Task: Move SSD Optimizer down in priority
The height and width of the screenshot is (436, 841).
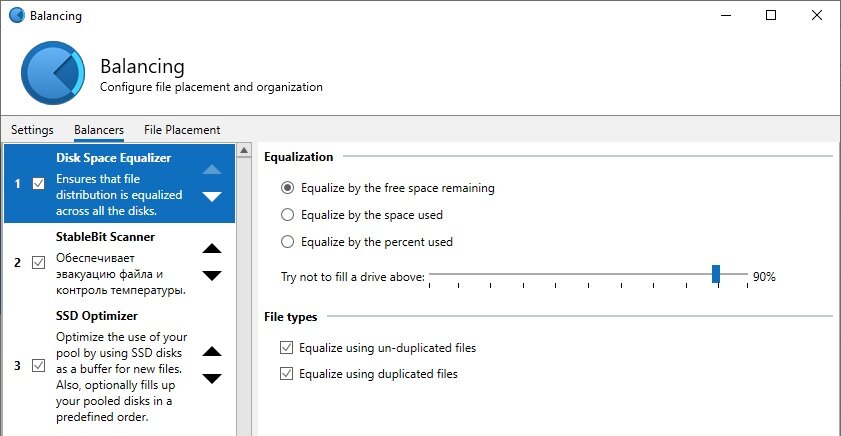Action: pyautogui.click(x=212, y=379)
